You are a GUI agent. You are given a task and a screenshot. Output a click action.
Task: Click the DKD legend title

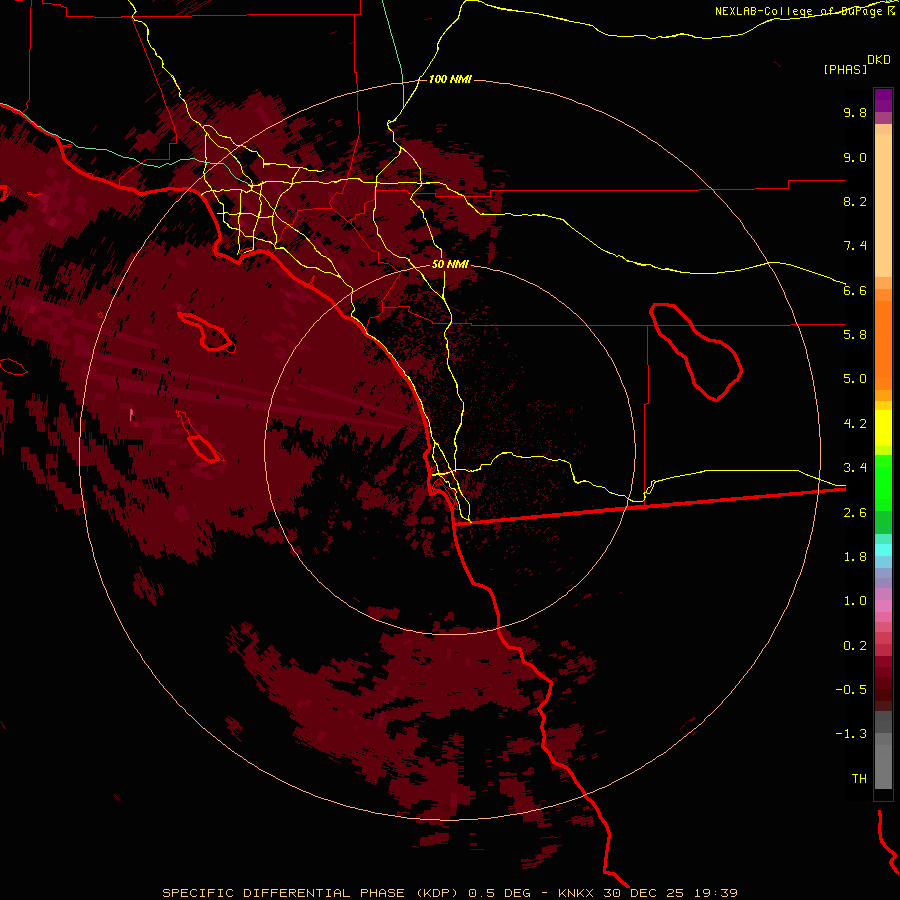click(879, 60)
